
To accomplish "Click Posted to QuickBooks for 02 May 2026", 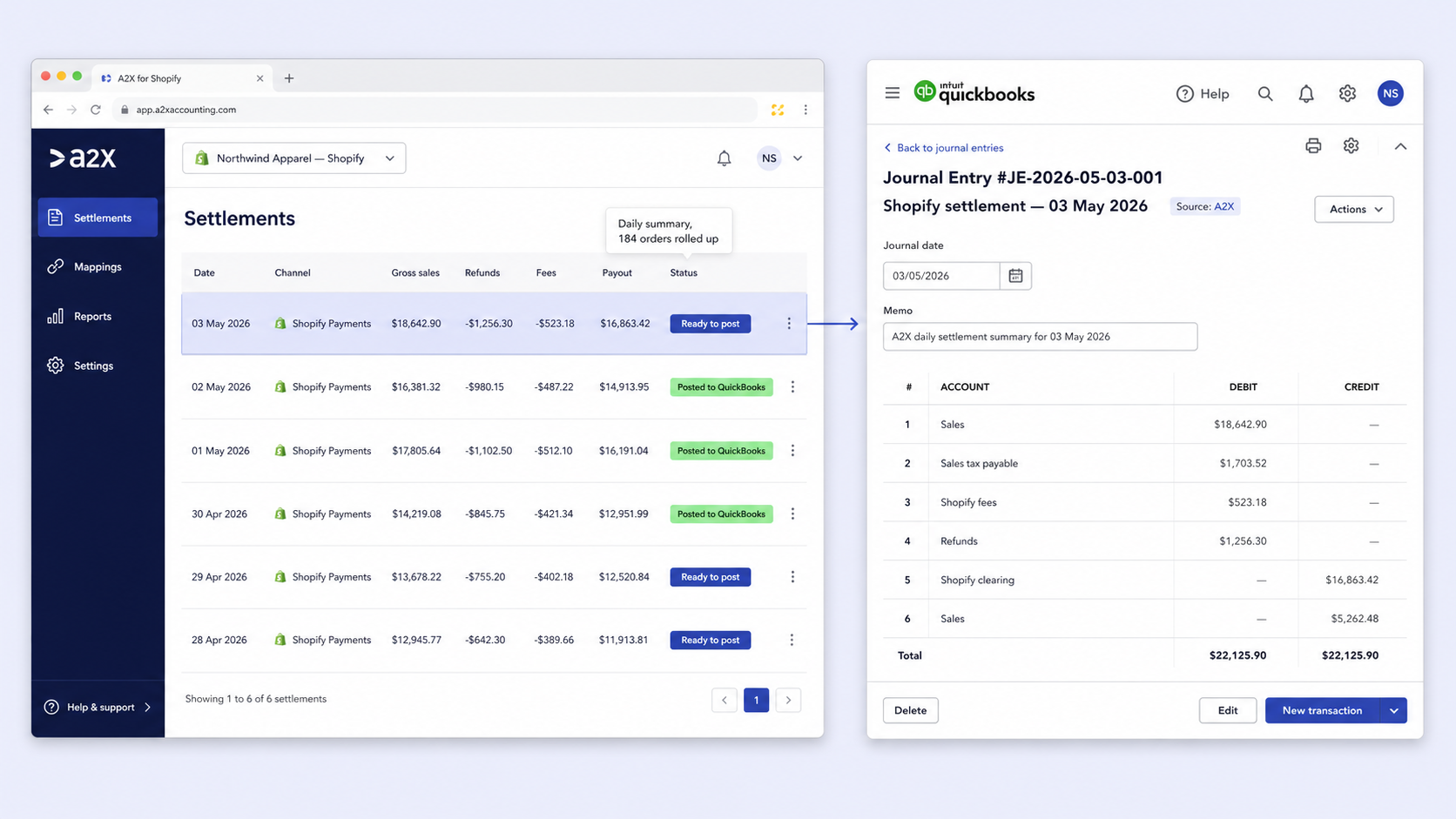I will pyautogui.click(x=721, y=387).
